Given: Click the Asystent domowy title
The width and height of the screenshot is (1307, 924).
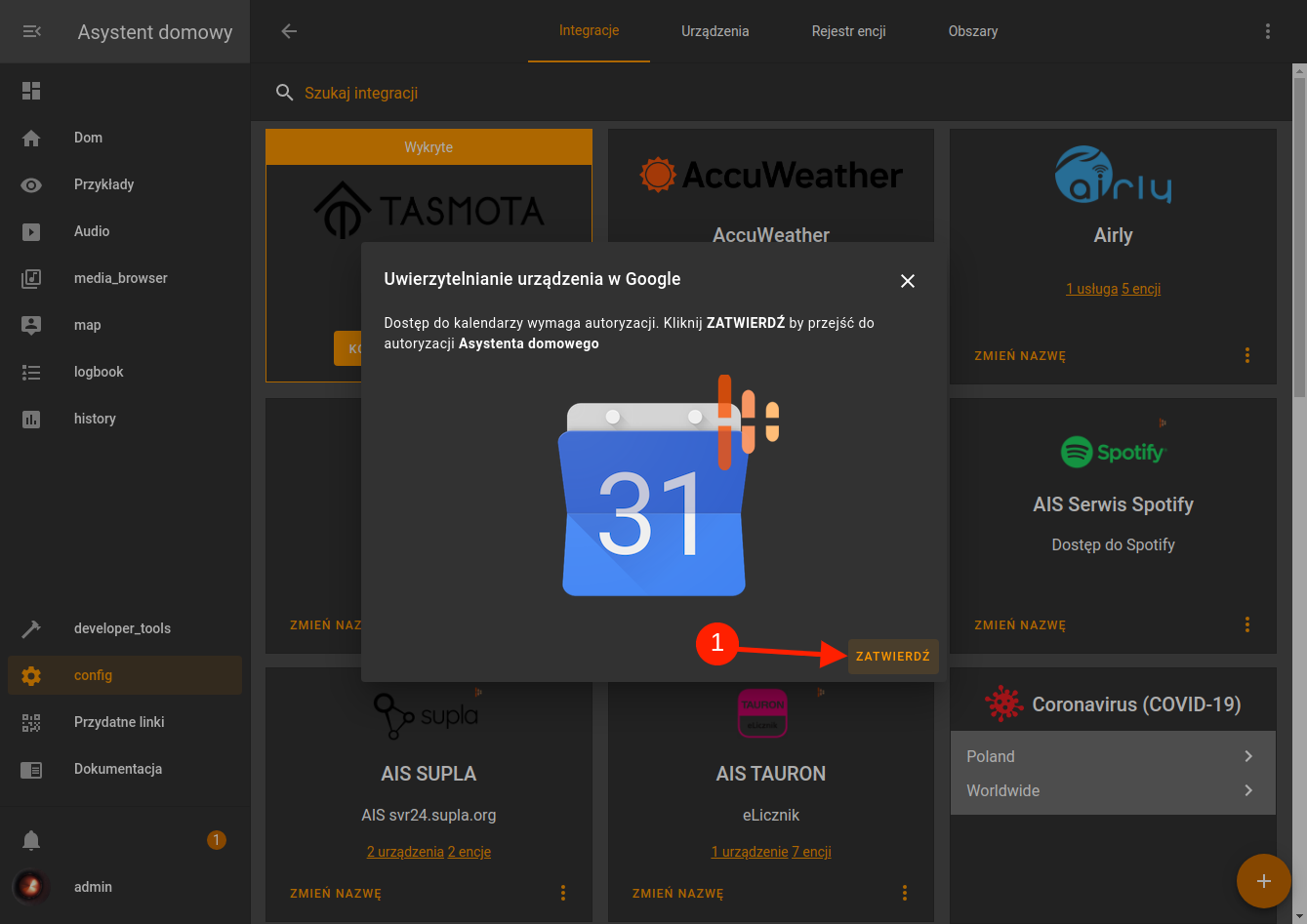Looking at the screenshot, I should coord(155,32).
